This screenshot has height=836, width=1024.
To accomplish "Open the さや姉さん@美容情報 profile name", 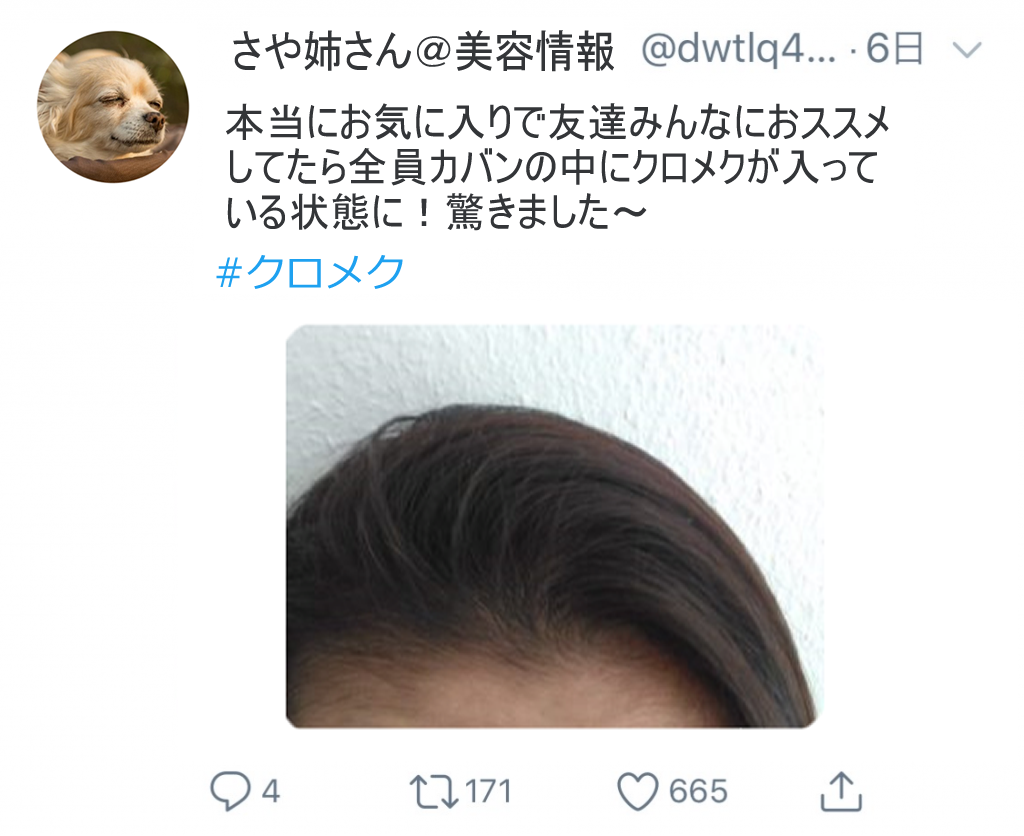I will click(x=423, y=51).
